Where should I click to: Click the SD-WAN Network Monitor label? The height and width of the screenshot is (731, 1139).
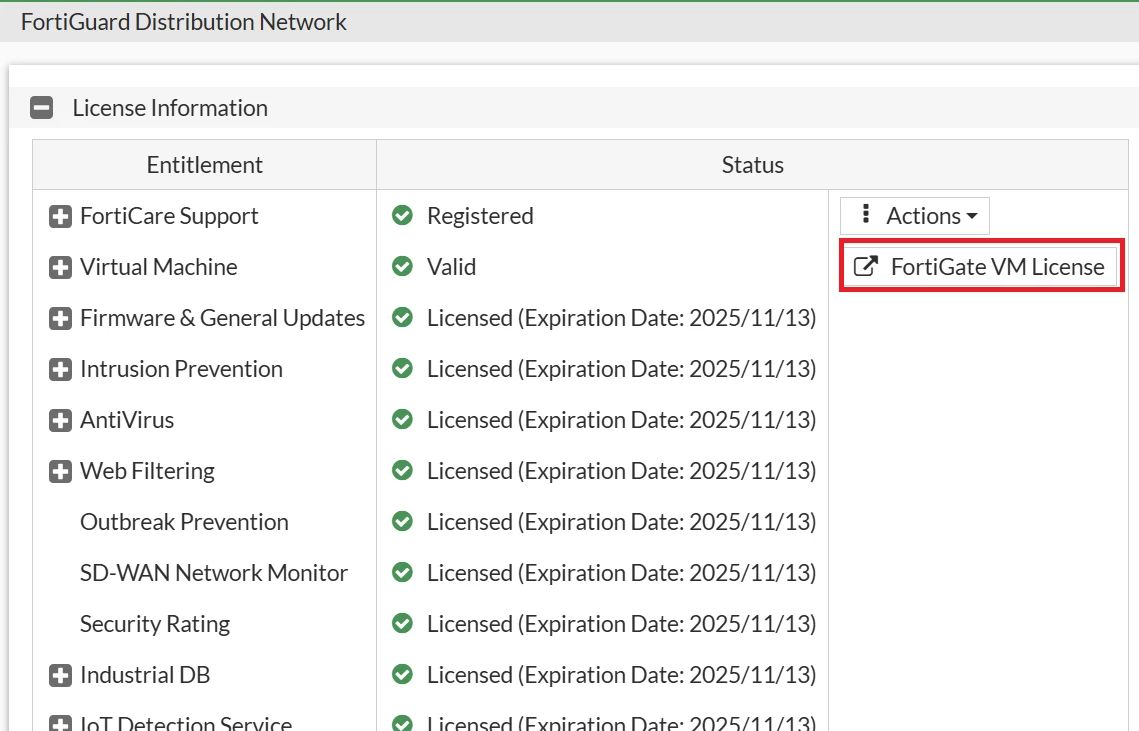(x=214, y=573)
